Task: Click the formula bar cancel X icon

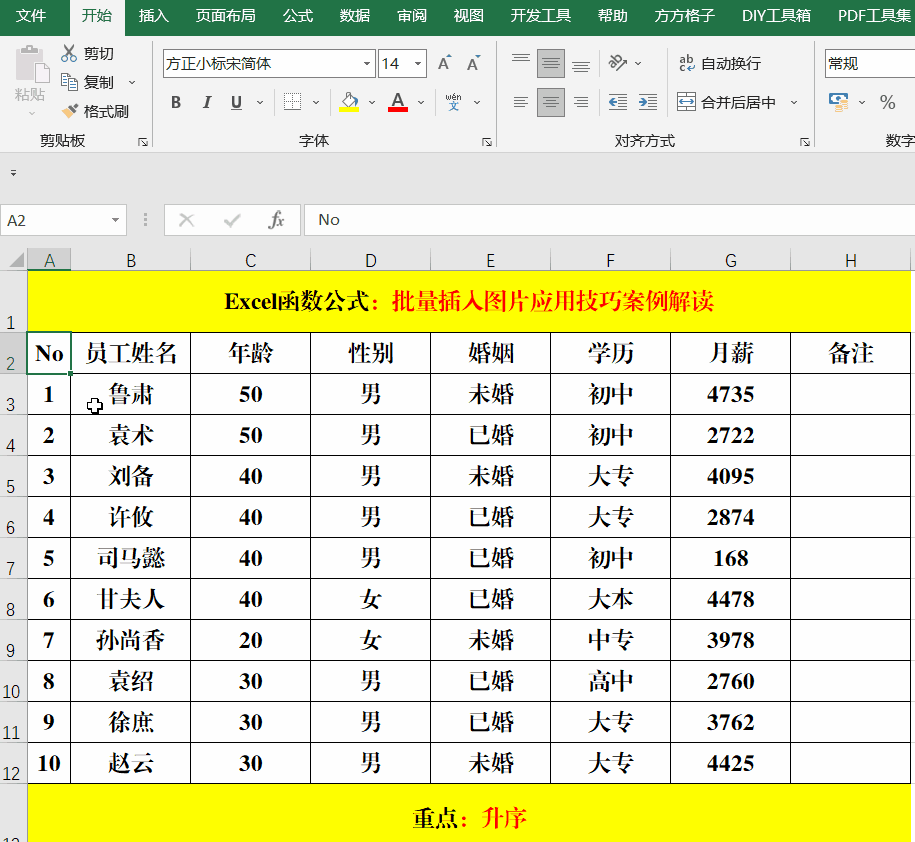Action: [186, 220]
